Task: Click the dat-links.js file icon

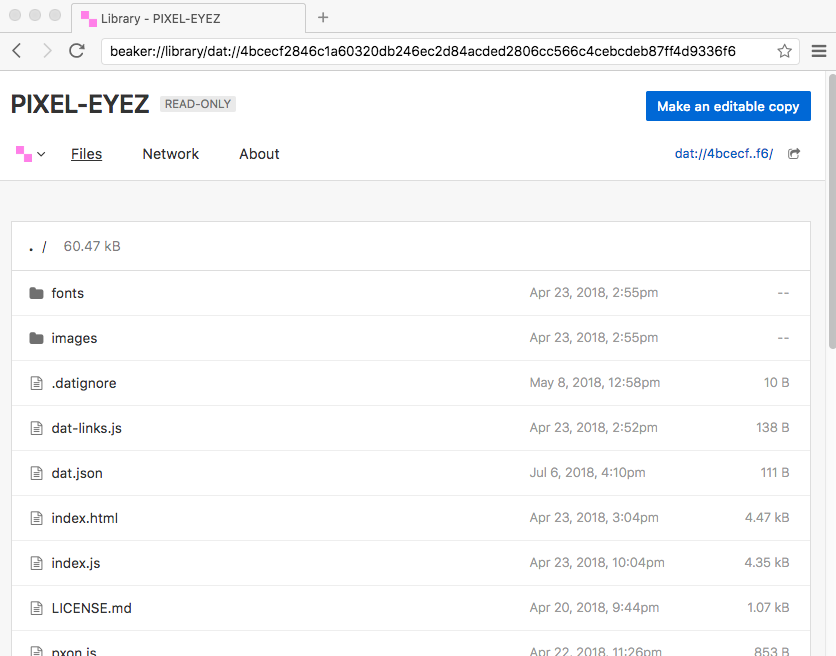Action: (36, 428)
